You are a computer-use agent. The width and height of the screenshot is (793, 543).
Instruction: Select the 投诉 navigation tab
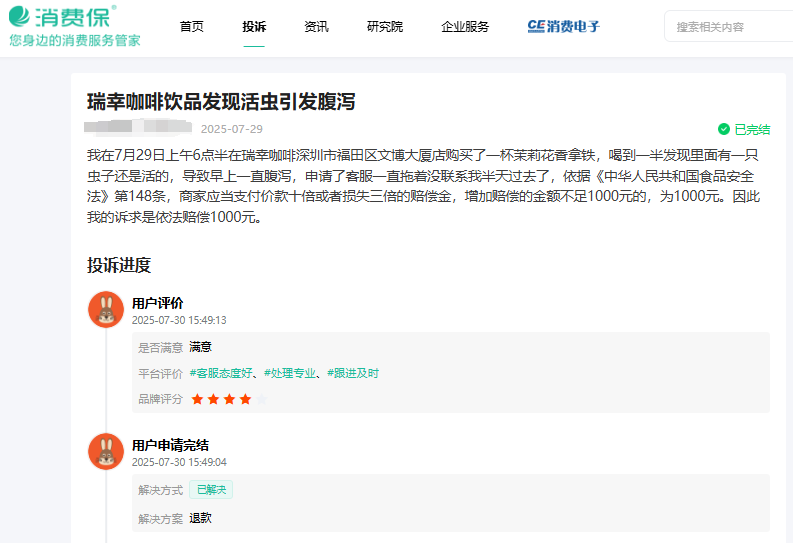pyautogui.click(x=254, y=27)
